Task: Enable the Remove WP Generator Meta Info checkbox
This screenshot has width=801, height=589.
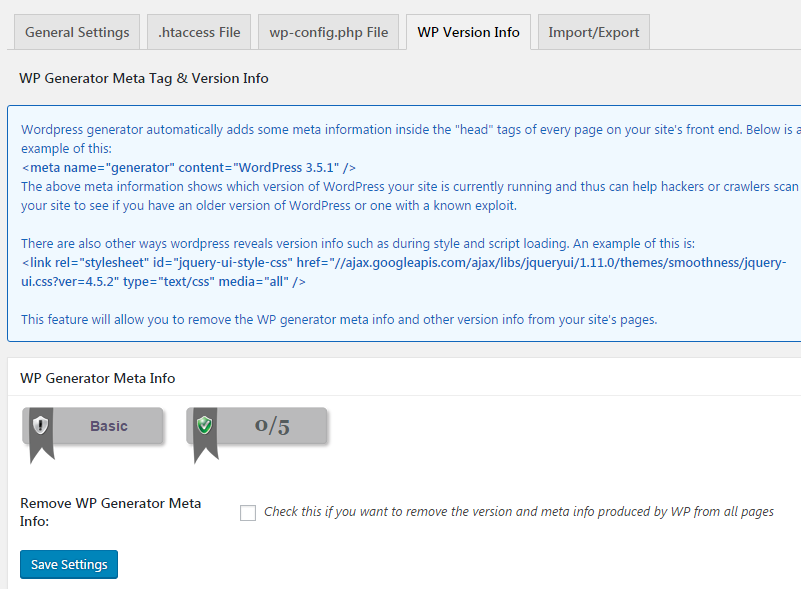Action: tap(248, 513)
